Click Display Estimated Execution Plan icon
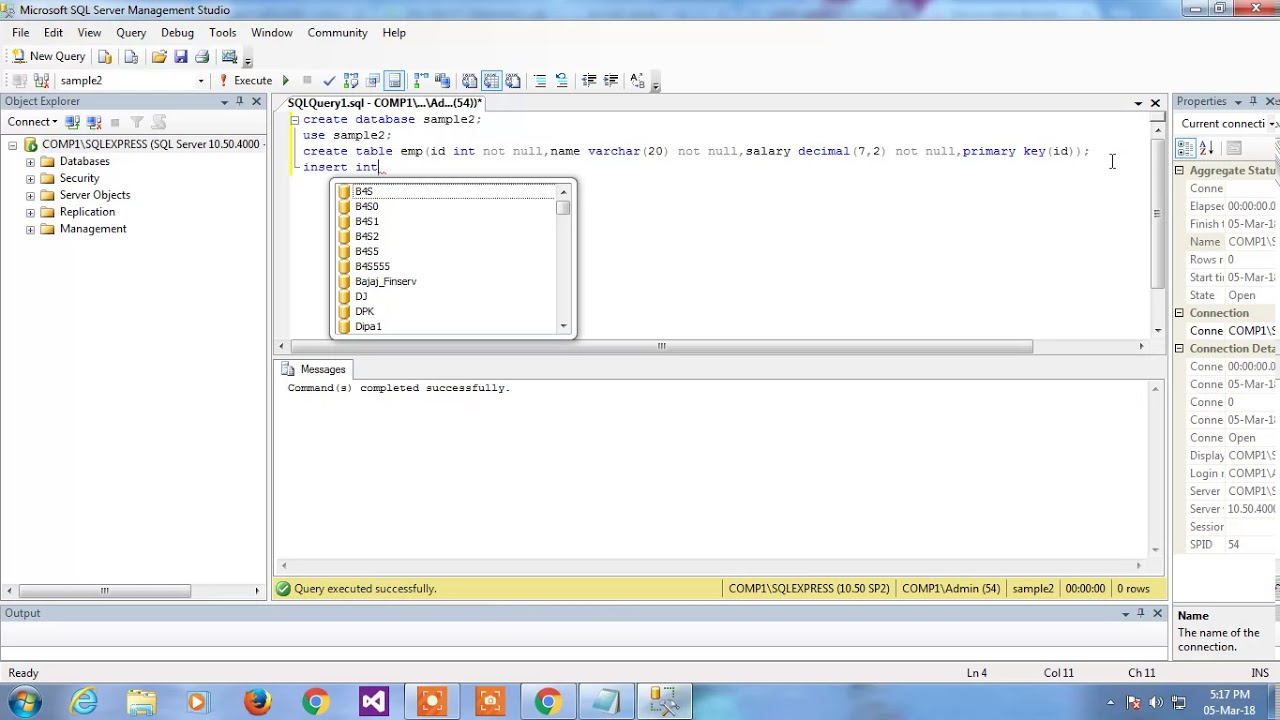 click(351, 80)
